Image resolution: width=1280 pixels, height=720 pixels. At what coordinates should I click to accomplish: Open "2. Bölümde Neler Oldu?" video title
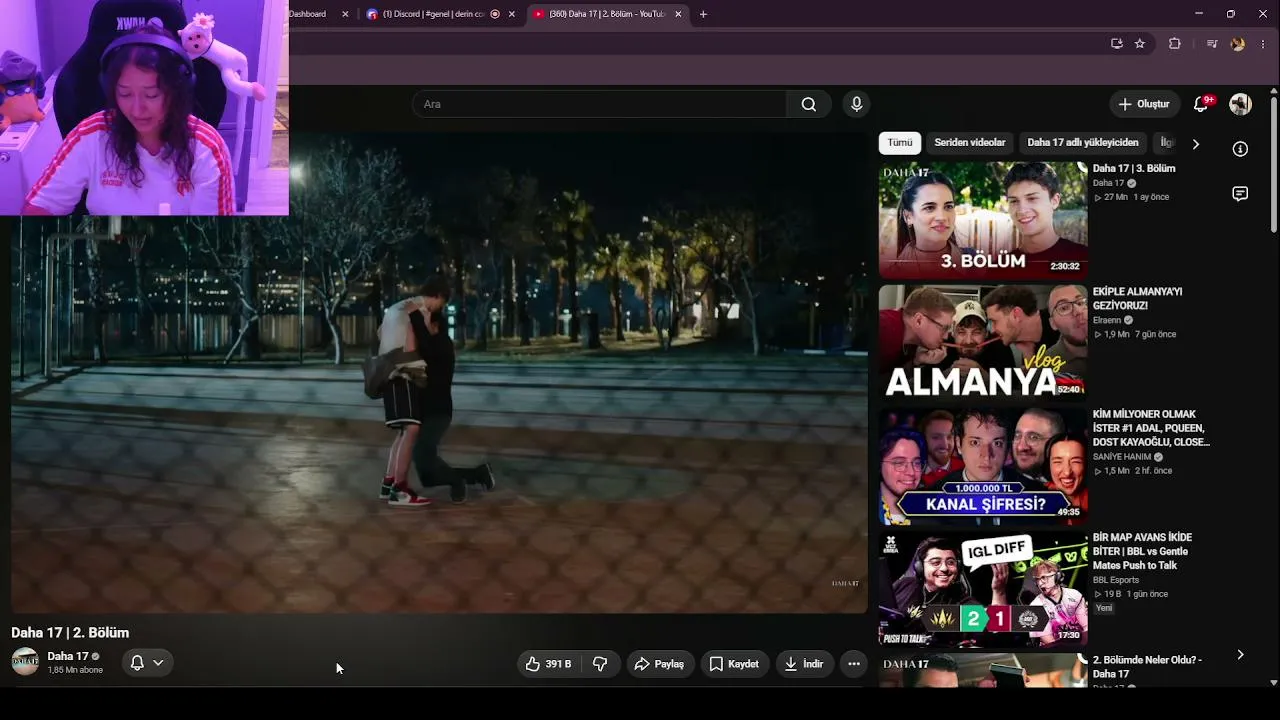(1147, 667)
